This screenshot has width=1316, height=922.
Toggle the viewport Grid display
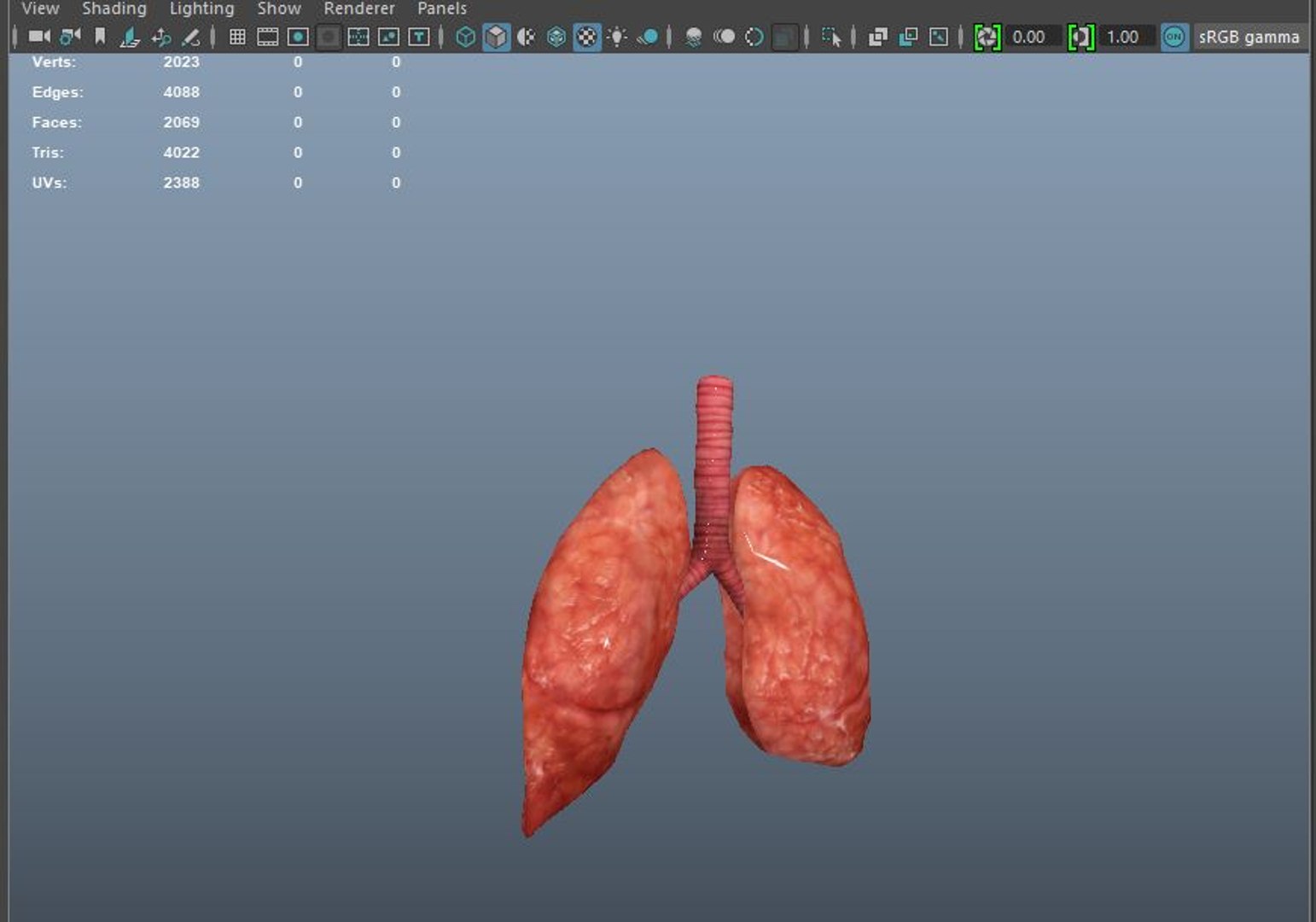point(237,37)
